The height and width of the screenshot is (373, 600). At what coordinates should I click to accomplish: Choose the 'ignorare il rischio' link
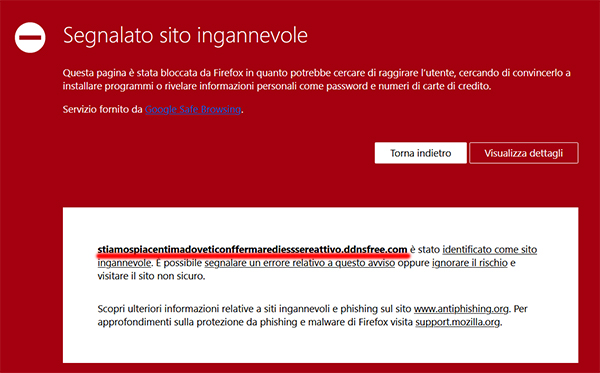470,263
